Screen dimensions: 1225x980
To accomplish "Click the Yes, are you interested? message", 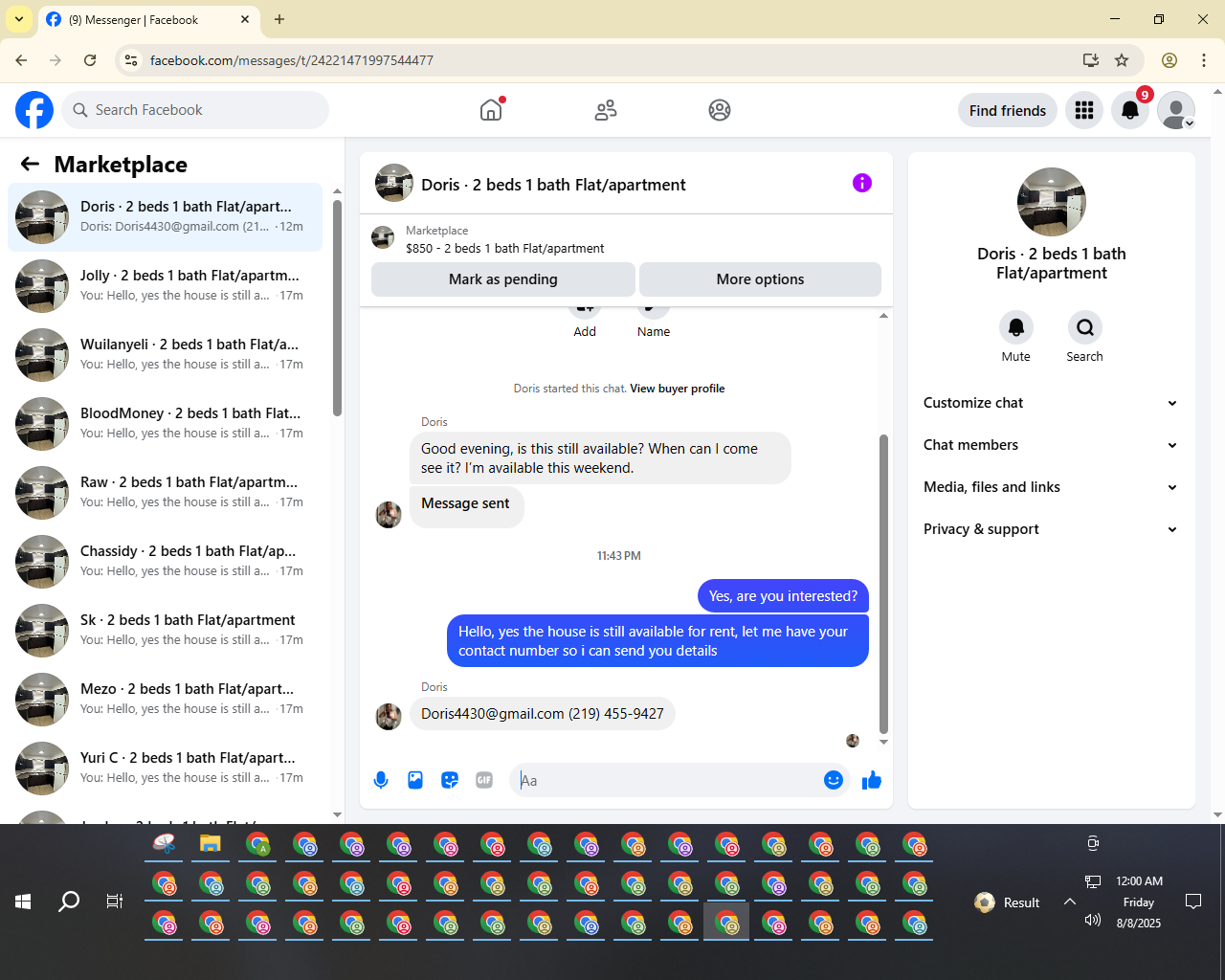I will [x=783, y=596].
